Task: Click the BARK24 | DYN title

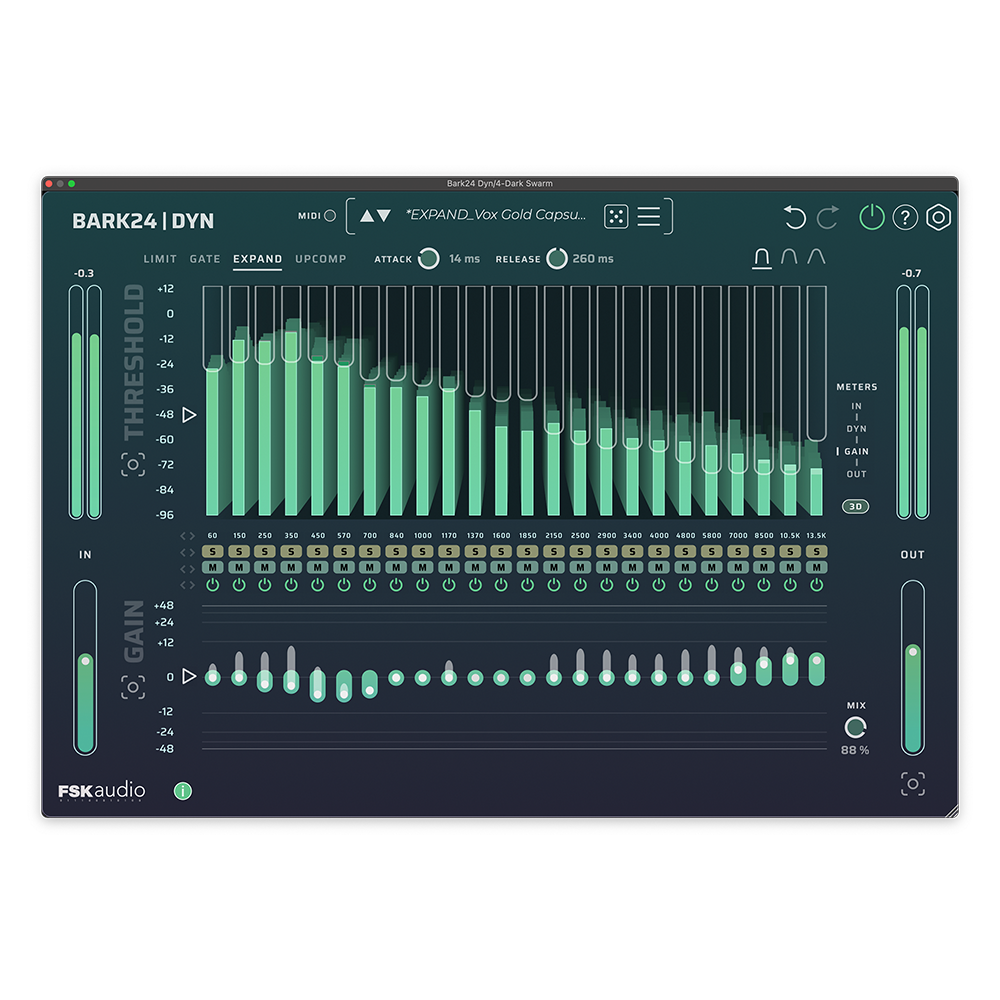Action: [x=143, y=221]
